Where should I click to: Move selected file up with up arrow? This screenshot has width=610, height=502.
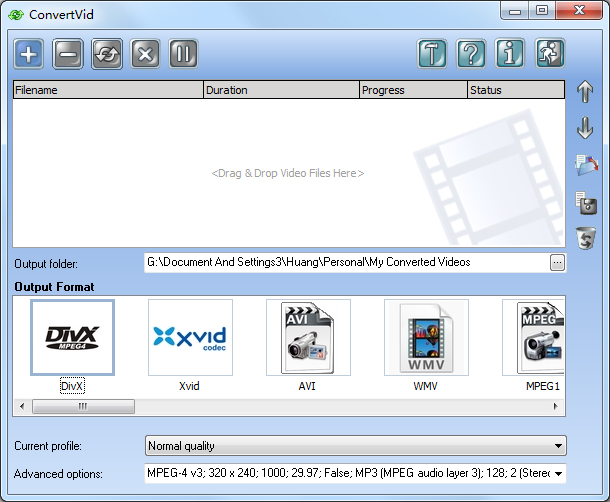tap(586, 92)
